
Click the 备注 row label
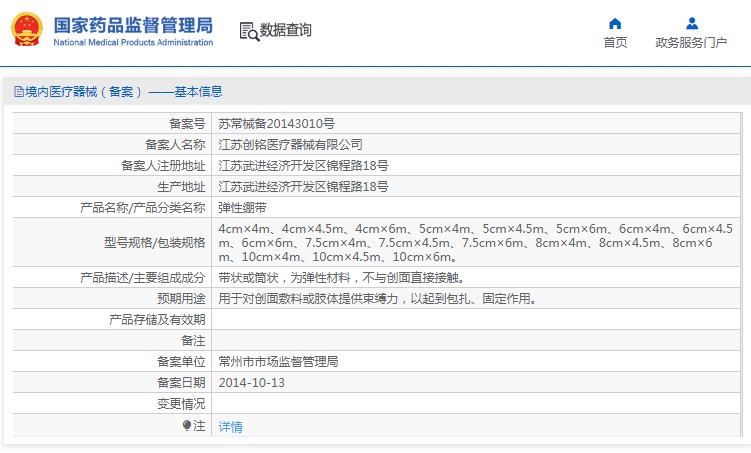[x=193, y=341]
